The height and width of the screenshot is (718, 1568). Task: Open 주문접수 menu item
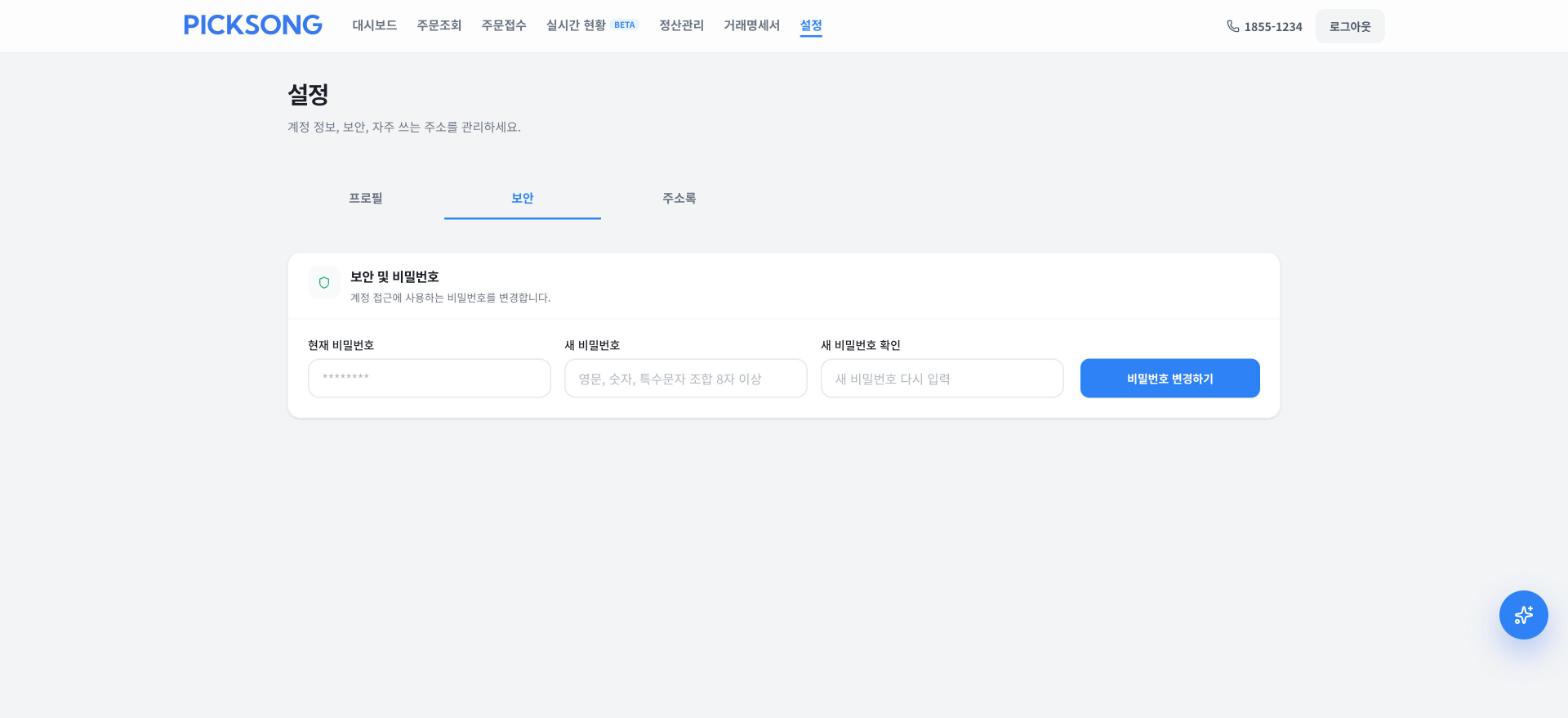point(503,25)
